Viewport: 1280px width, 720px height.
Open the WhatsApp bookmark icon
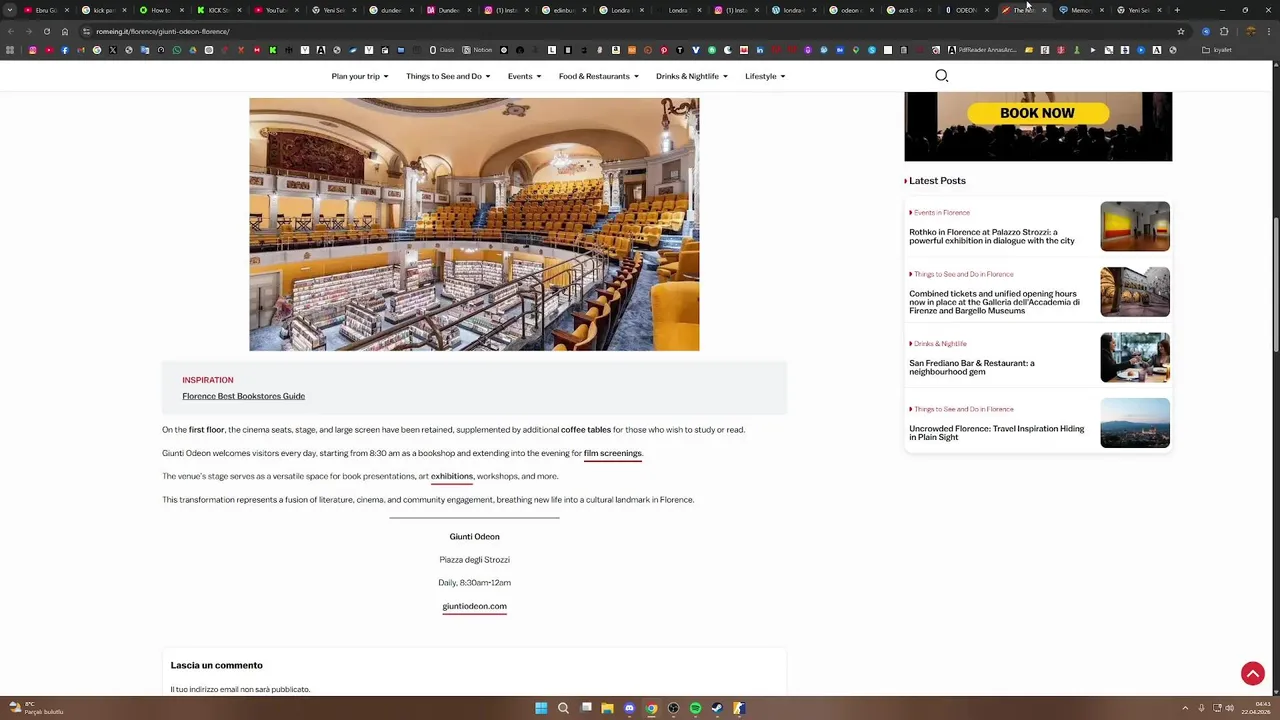[177, 50]
